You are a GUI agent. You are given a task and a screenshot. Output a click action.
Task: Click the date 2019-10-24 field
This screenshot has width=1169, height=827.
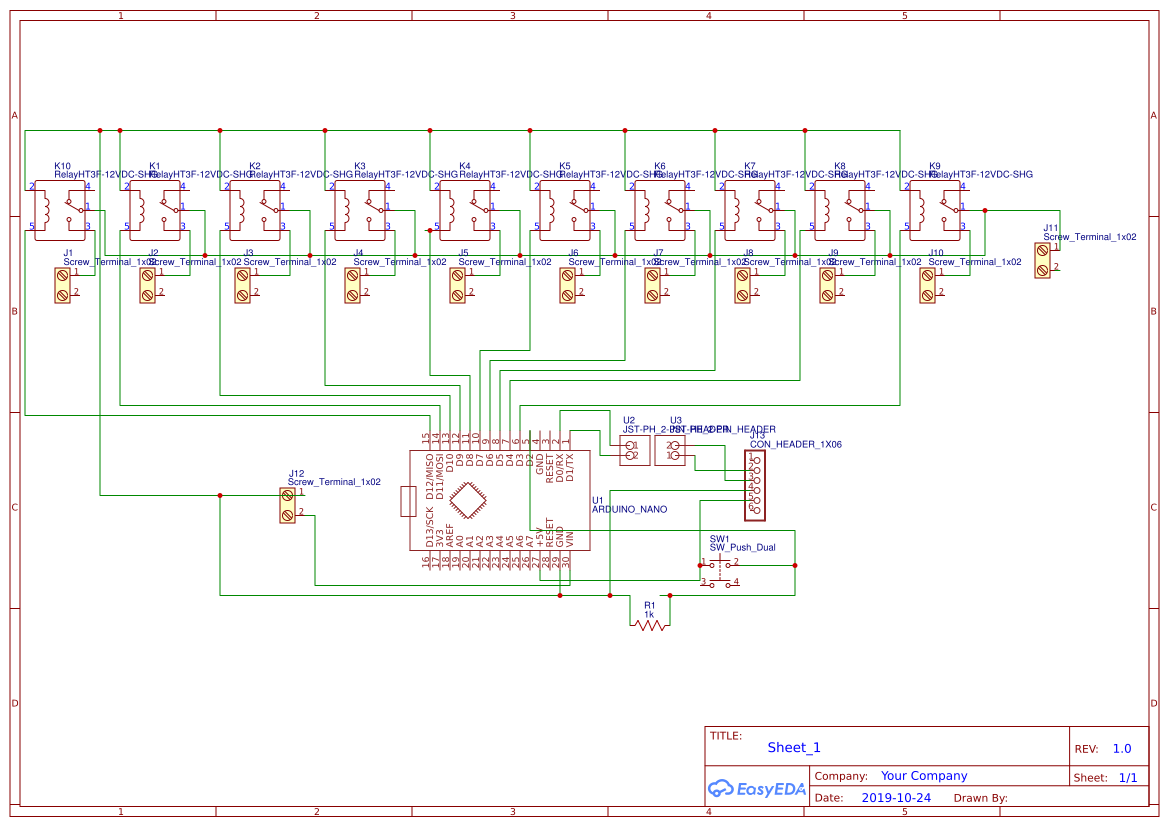(898, 796)
